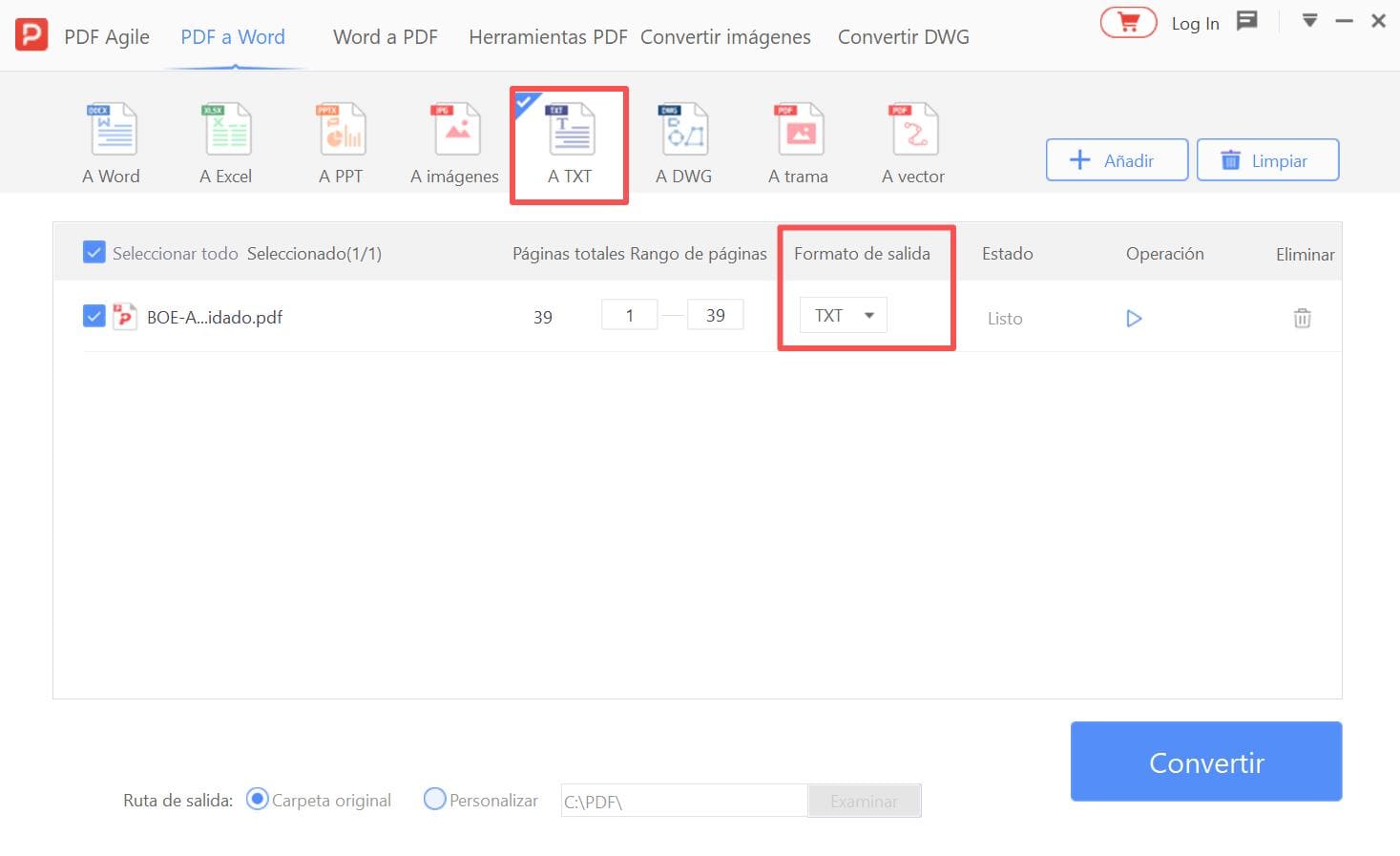
Task: Select the Carpeta original radio button
Action: [x=257, y=800]
